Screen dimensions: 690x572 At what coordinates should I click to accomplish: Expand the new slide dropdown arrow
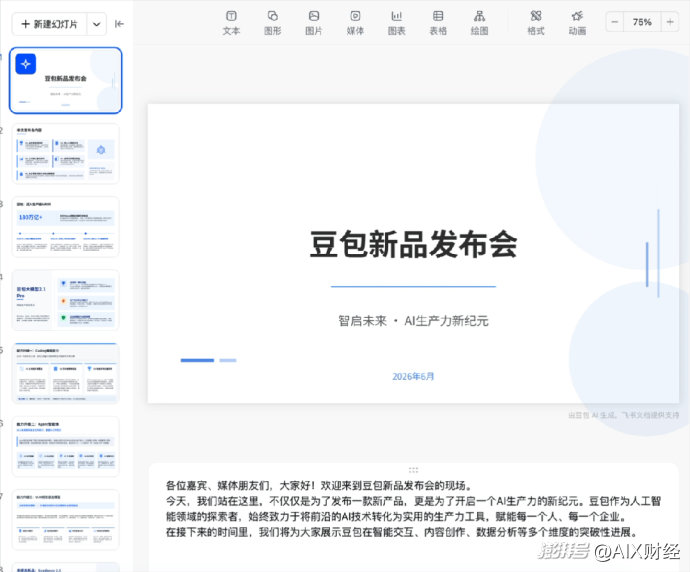(x=97, y=24)
